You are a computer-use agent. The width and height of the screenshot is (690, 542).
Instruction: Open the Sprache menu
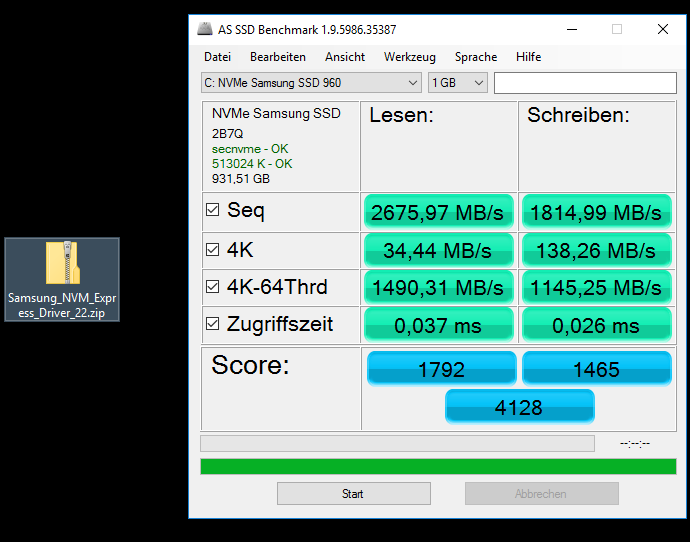(x=476, y=57)
